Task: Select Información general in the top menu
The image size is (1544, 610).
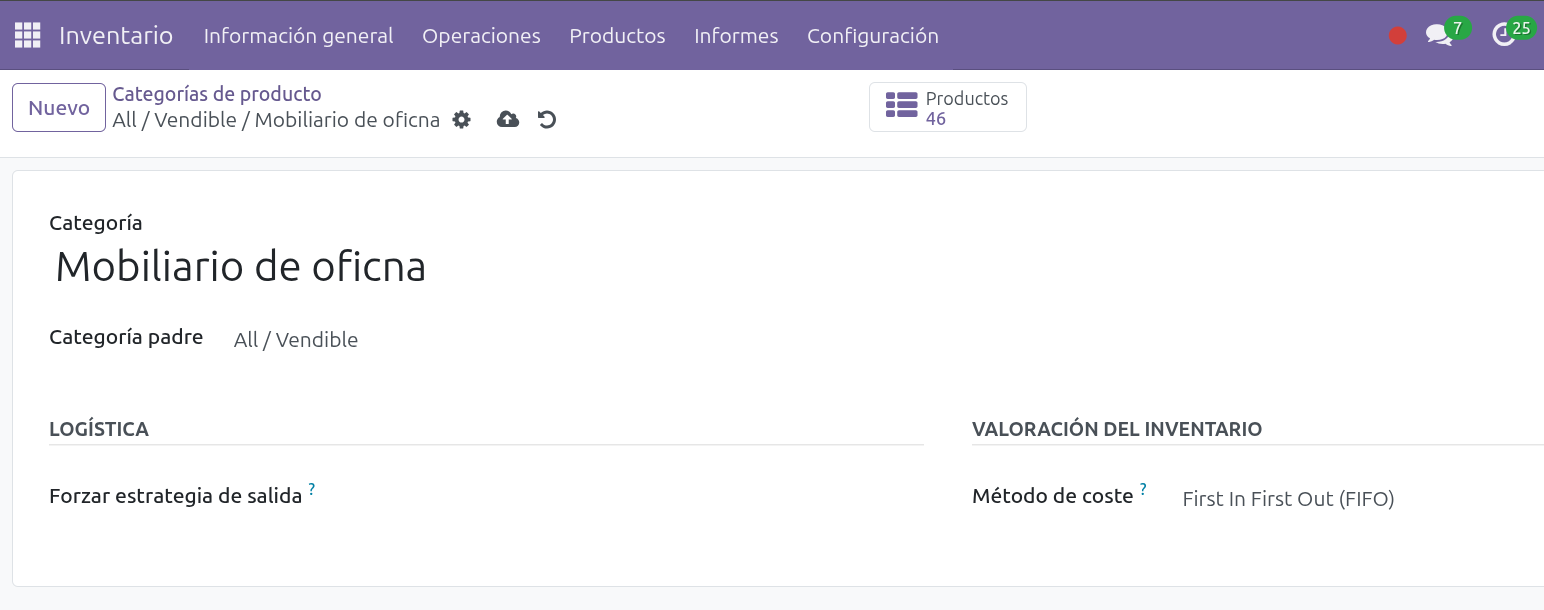Action: 298,36
